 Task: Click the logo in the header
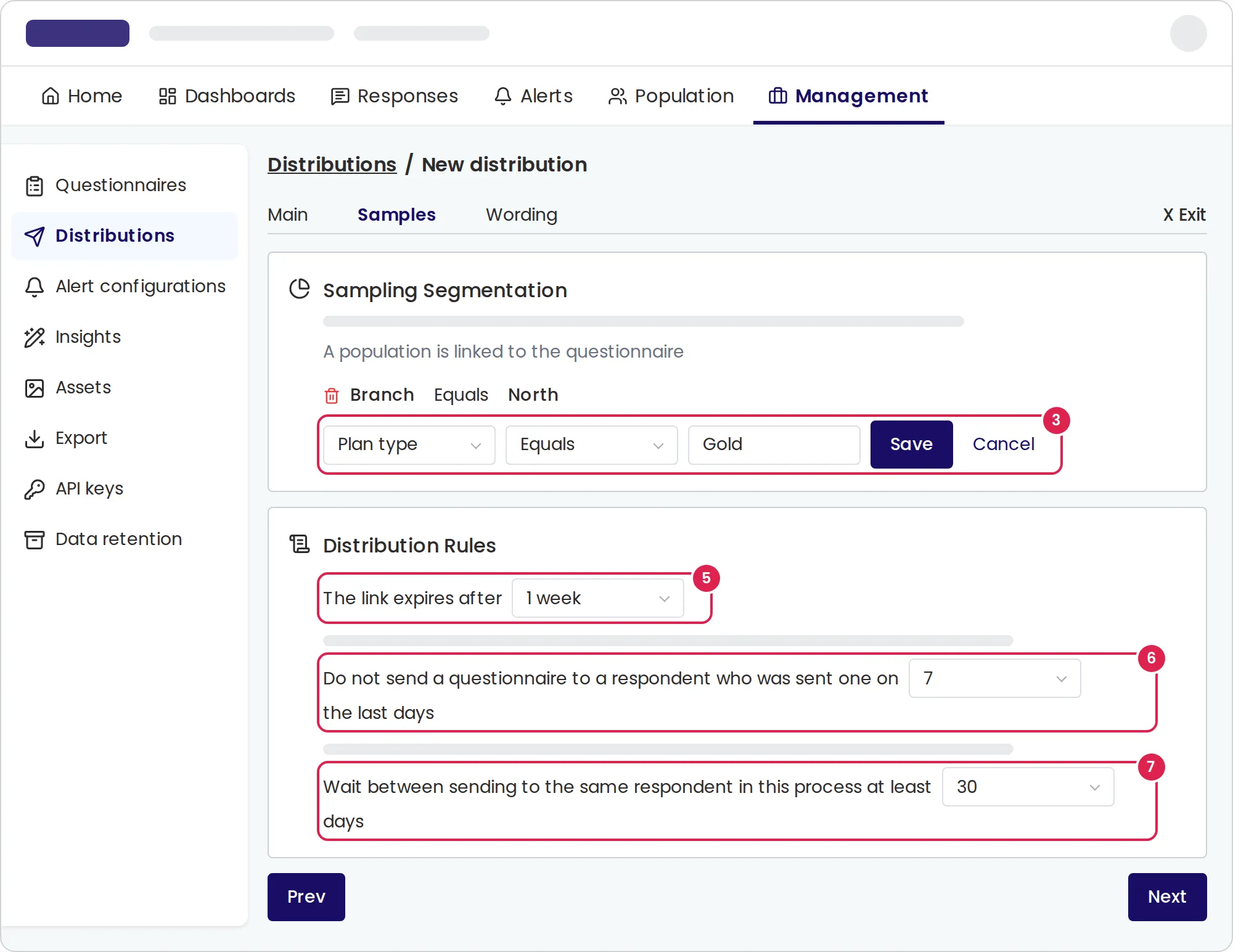tap(78, 33)
